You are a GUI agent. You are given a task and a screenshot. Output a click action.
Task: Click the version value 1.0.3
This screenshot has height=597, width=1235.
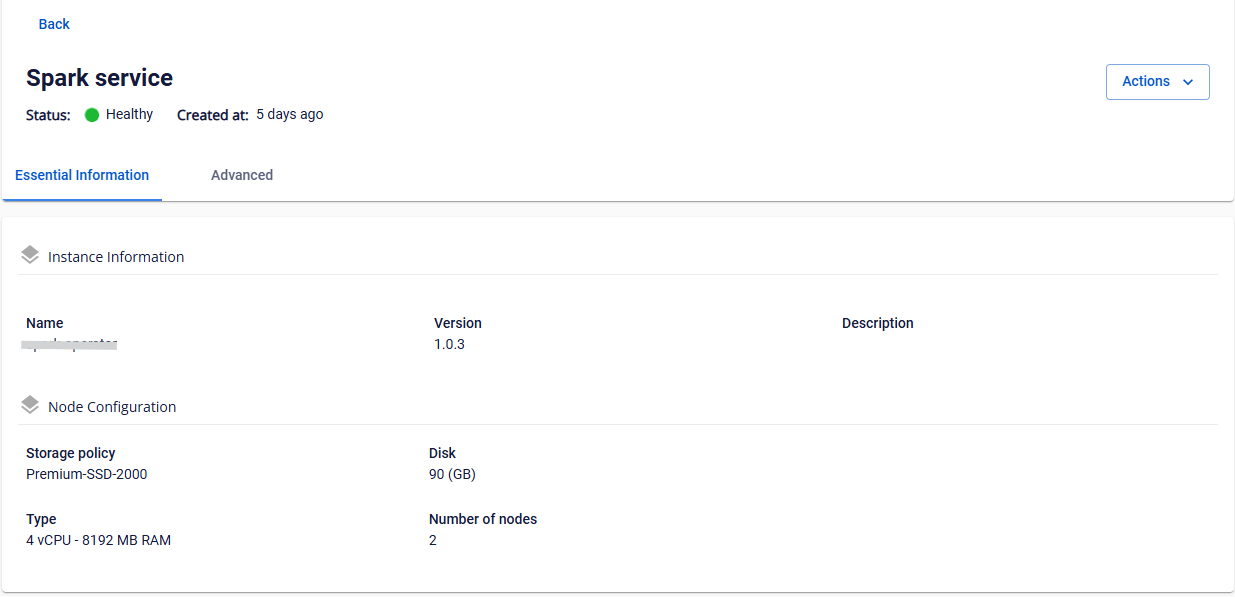[449, 344]
